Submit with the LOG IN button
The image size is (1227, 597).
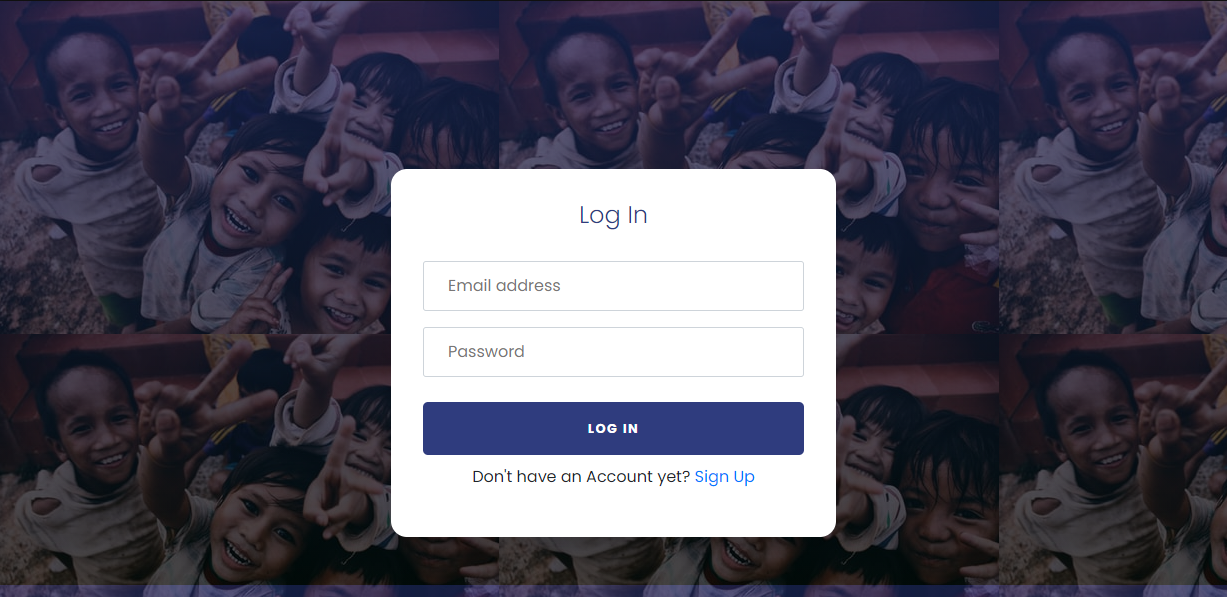coord(613,428)
